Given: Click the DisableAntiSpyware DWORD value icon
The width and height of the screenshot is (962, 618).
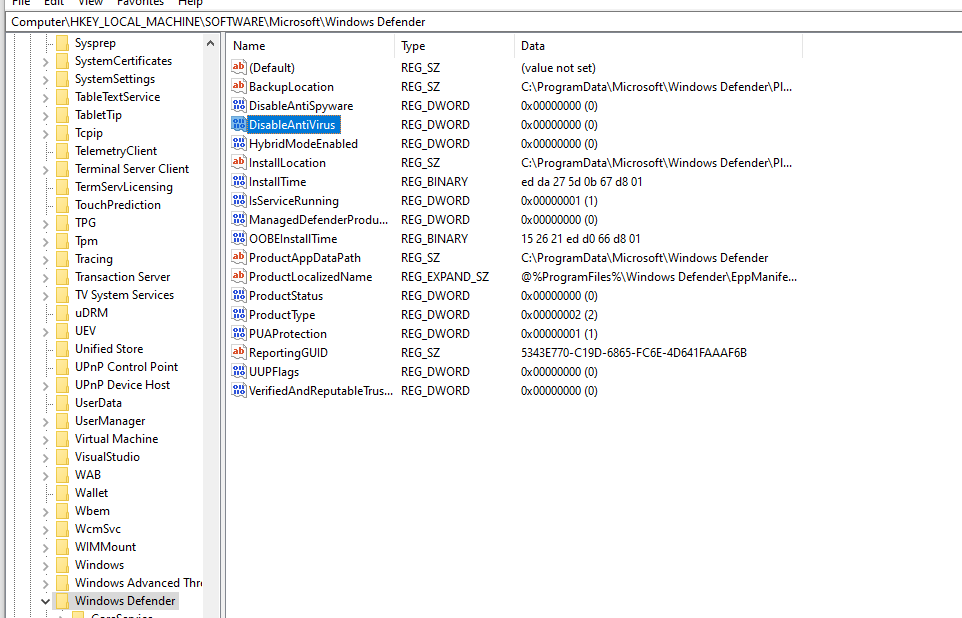Looking at the screenshot, I should point(239,106).
